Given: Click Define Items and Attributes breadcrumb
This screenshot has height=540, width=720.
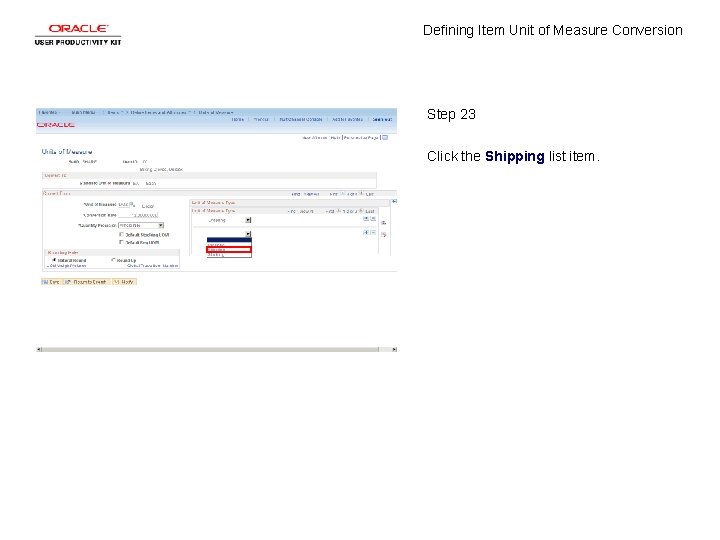Looking at the screenshot, I should (x=158, y=112).
